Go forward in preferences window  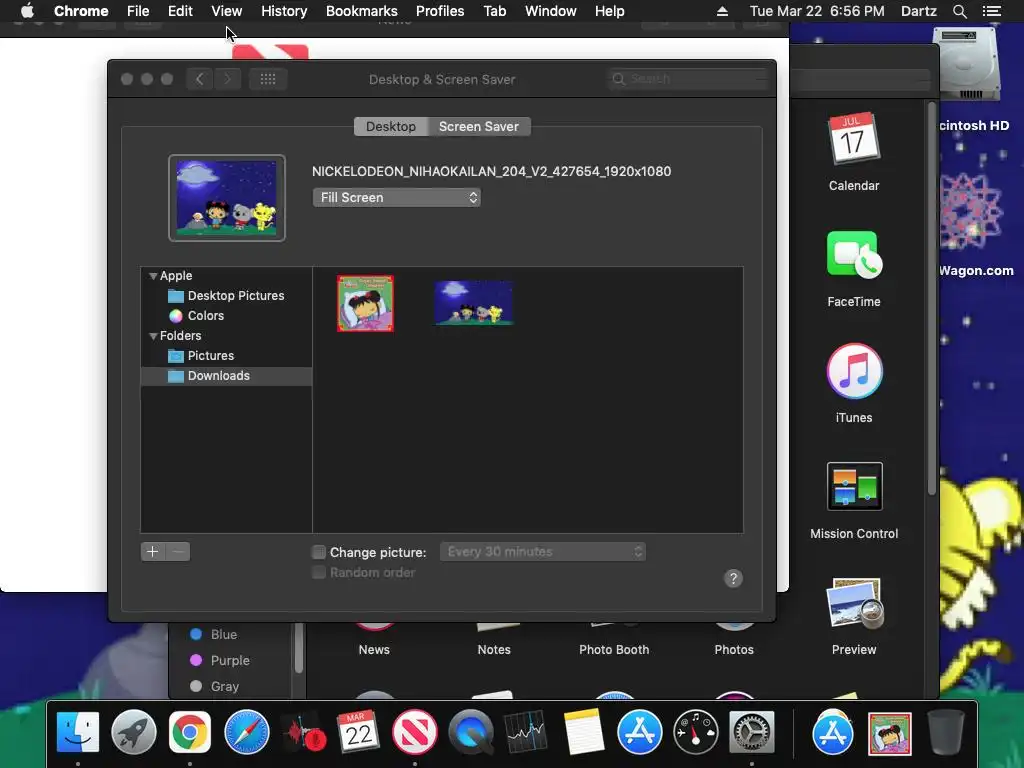227,79
